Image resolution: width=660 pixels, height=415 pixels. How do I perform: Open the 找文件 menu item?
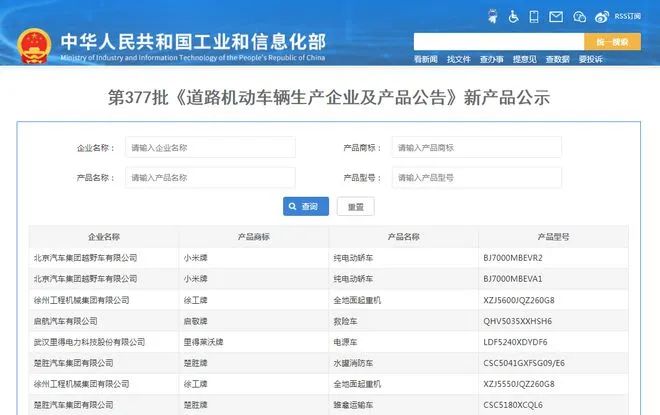458,59
